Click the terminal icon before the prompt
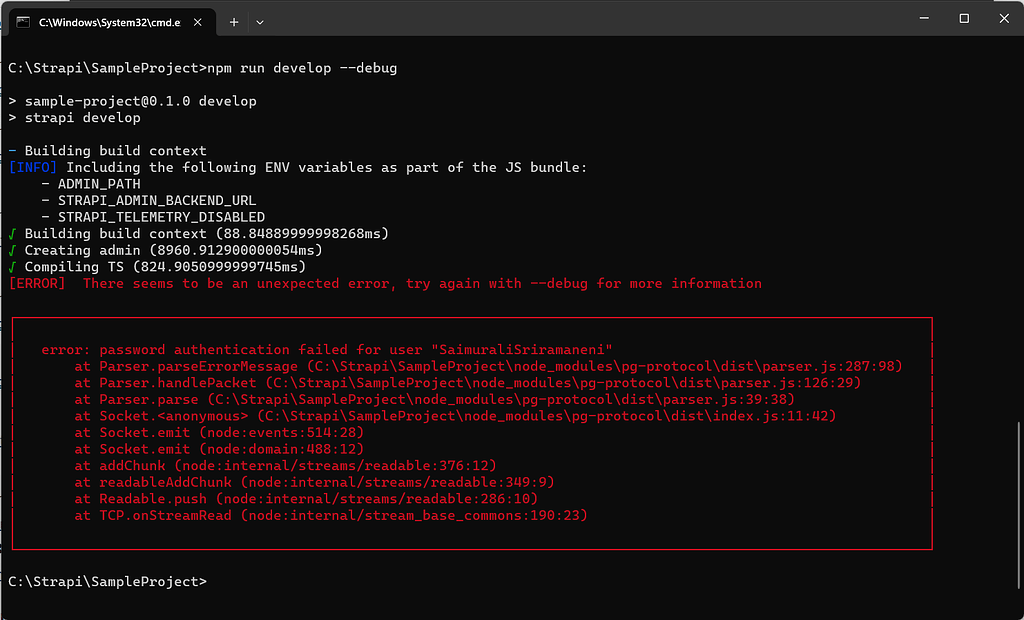This screenshot has width=1024, height=620. [x=21, y=19]
